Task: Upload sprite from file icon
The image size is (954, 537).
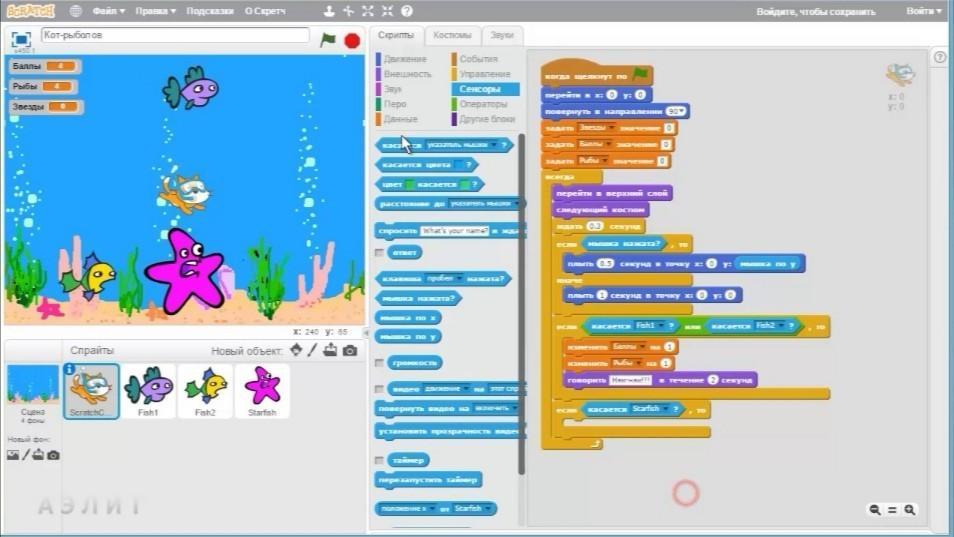Action: pos(330,350)
